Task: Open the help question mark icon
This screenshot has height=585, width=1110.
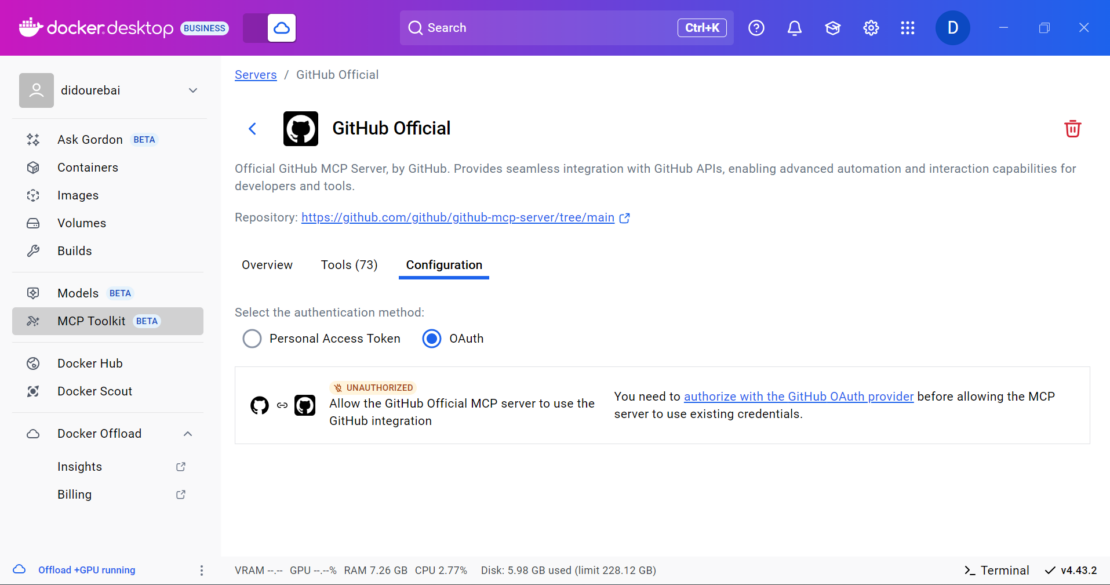Action: point(756,28)
